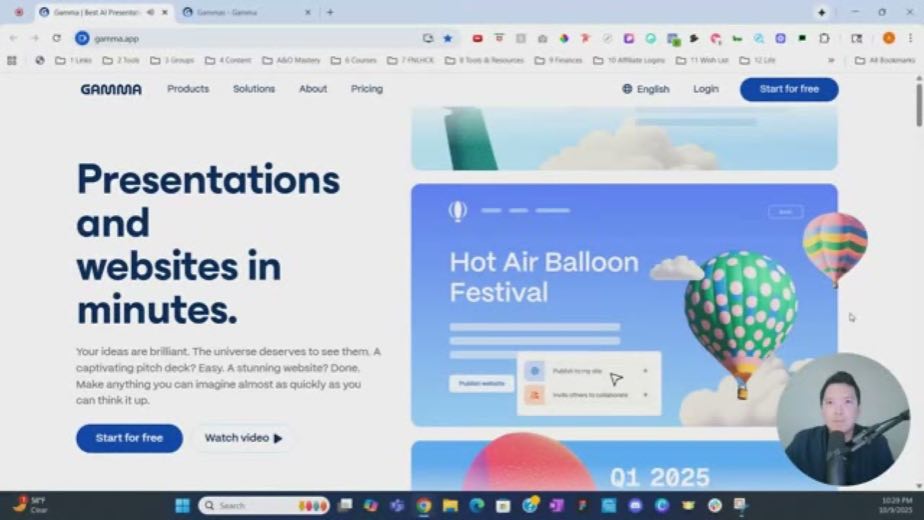Expand the 10 Affiliate Logins folder
Viewport: 924px width, 520px height.
click(629, 60)
